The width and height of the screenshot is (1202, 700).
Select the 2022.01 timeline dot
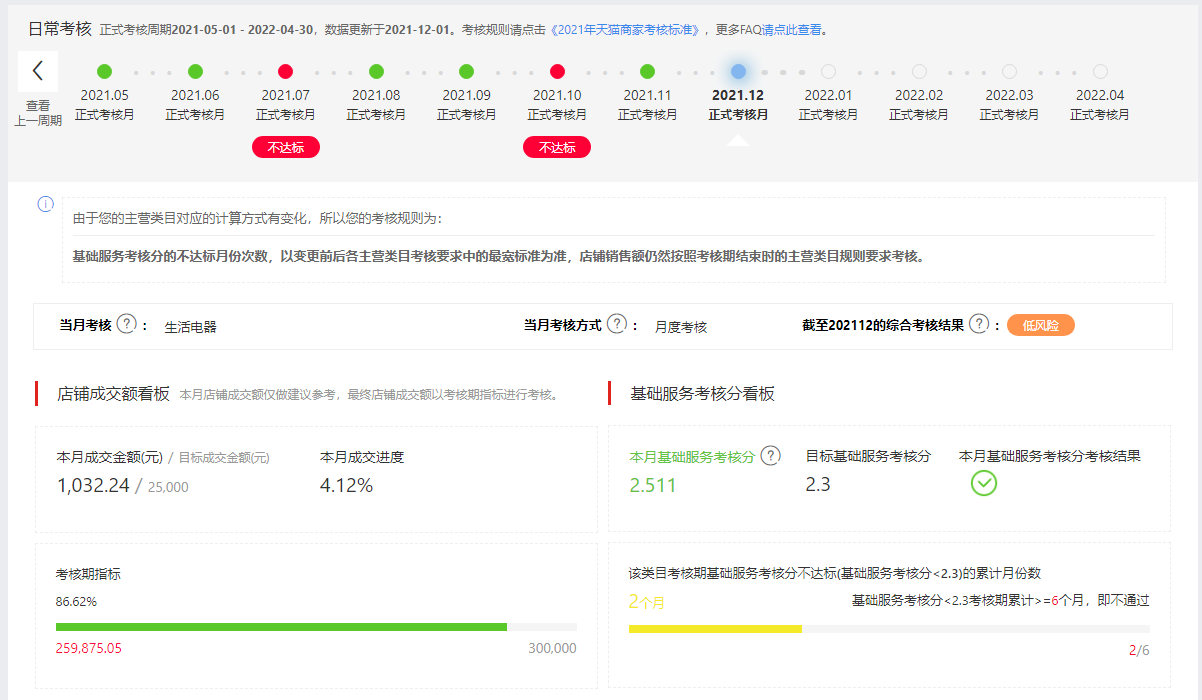tap(828, 71)
